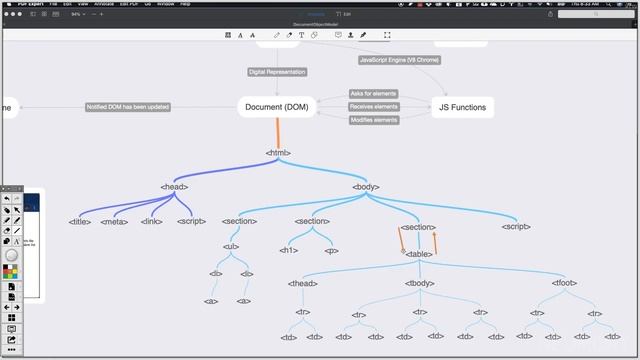
Task: Click the content selection tool in annotation toolbar
Action: [x=228, y=35]
